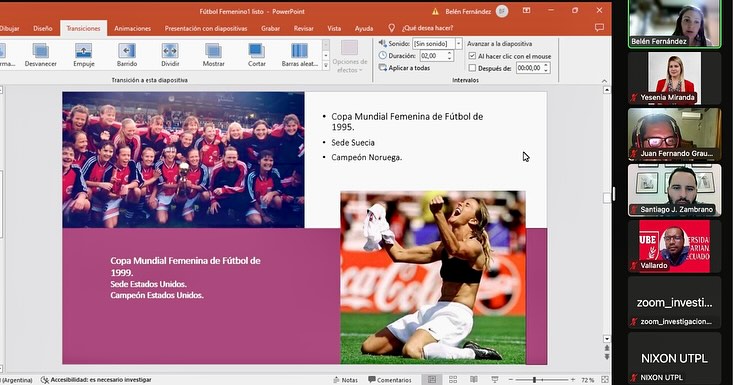The image size is (733, 385).
Task: Click the zoom out minus button
Action: pos(510,380)
